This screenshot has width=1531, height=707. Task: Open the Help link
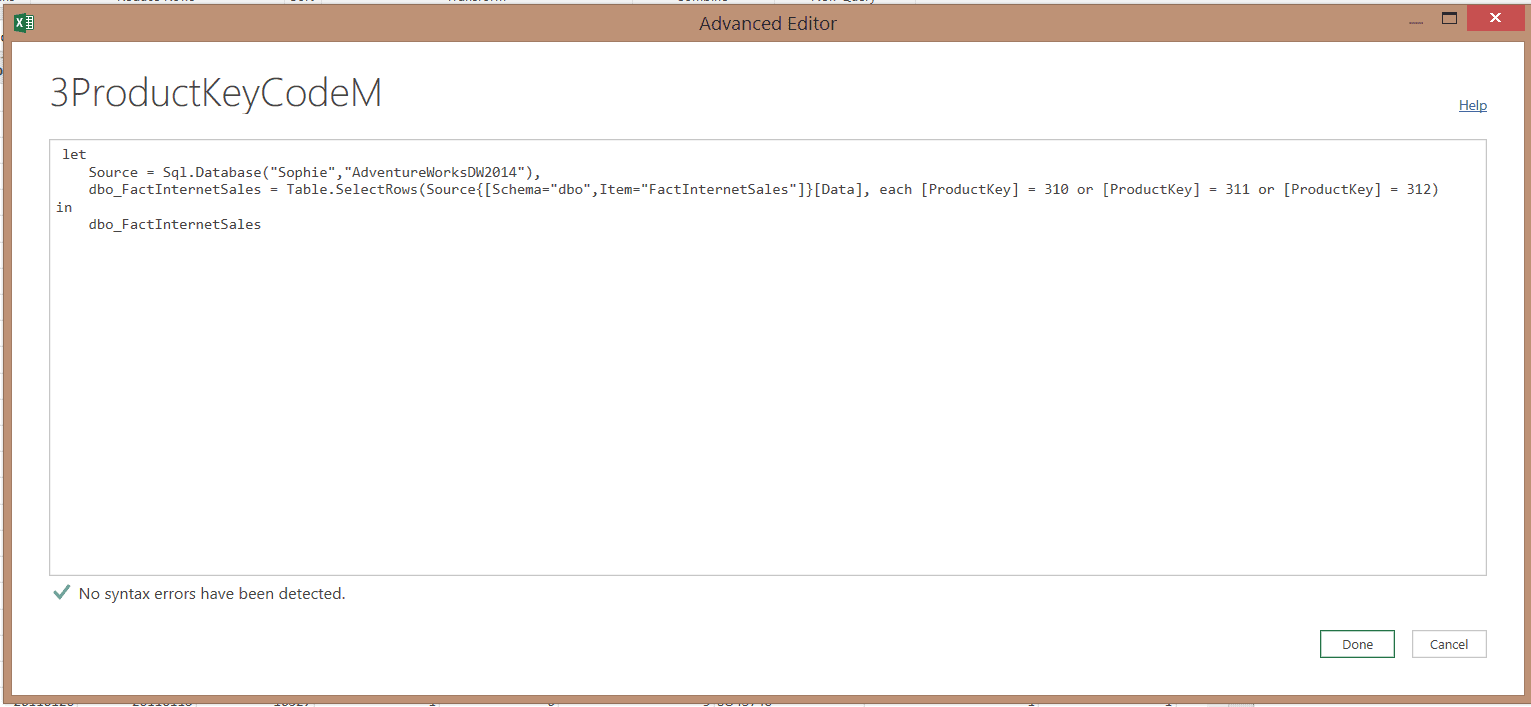(x=1472, y=105)
